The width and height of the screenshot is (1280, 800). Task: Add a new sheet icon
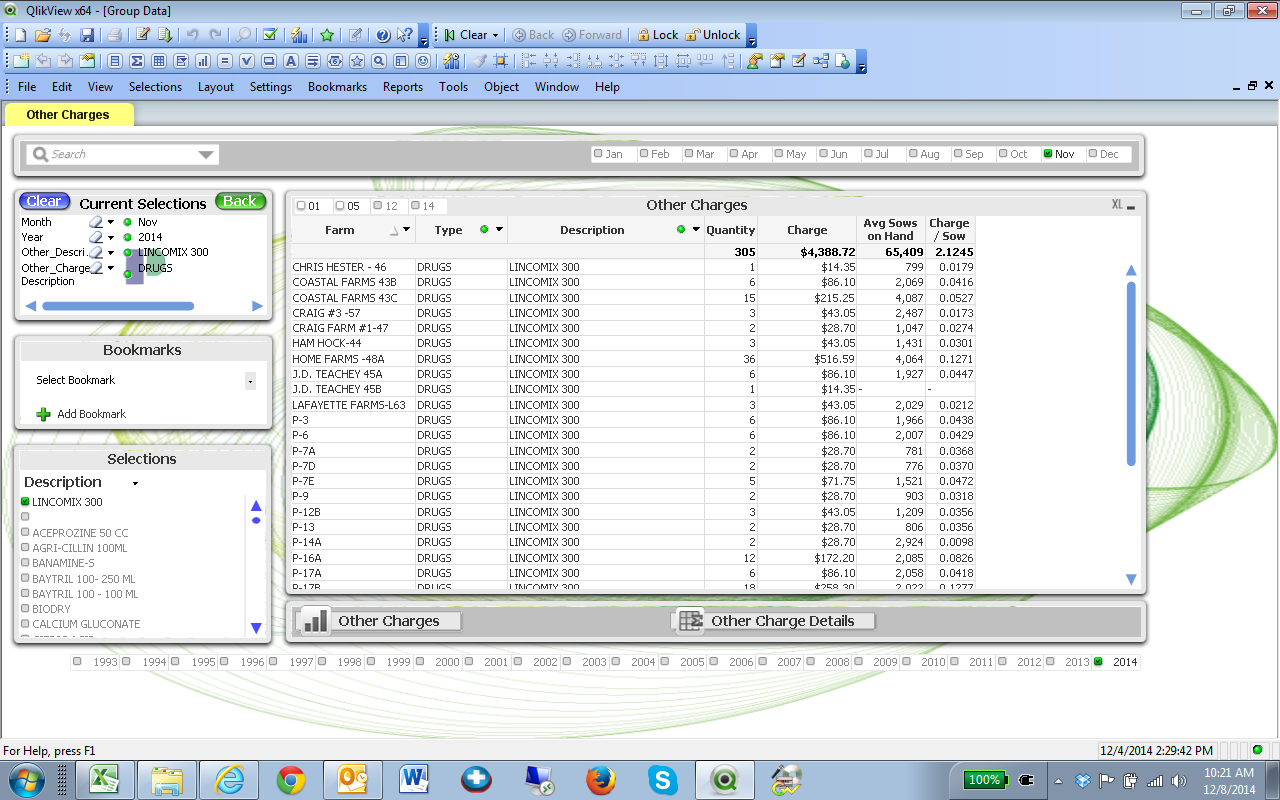tap(21, 61)
